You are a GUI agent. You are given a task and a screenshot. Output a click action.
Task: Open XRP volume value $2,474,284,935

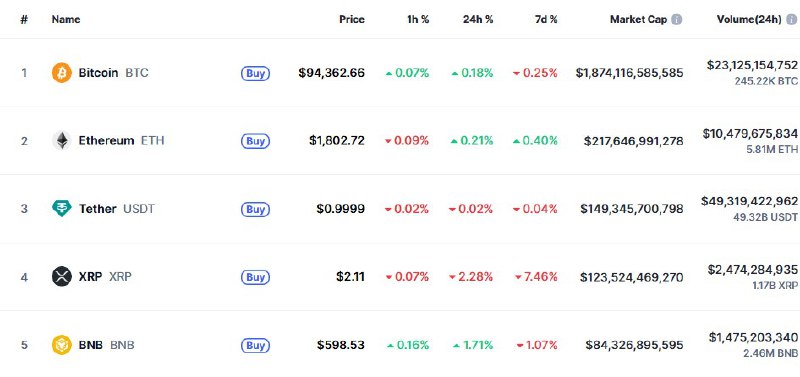point(752,269)
